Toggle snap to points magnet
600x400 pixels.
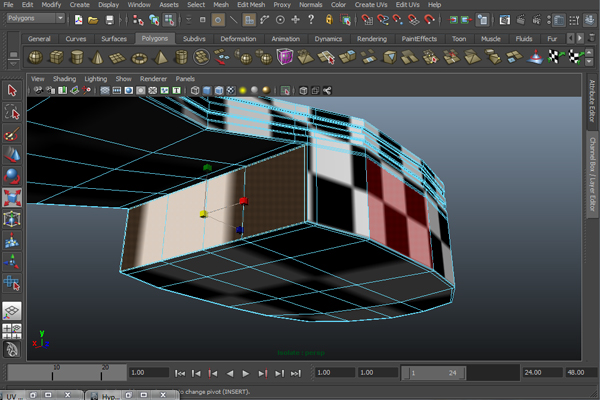pyautogui.click(x=398, y=19)
